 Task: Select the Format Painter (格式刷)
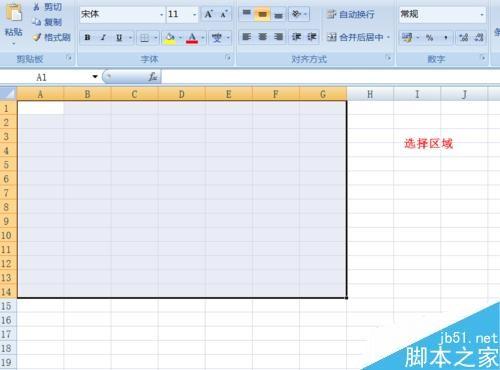pyautogui.click(x=52, y=37)
